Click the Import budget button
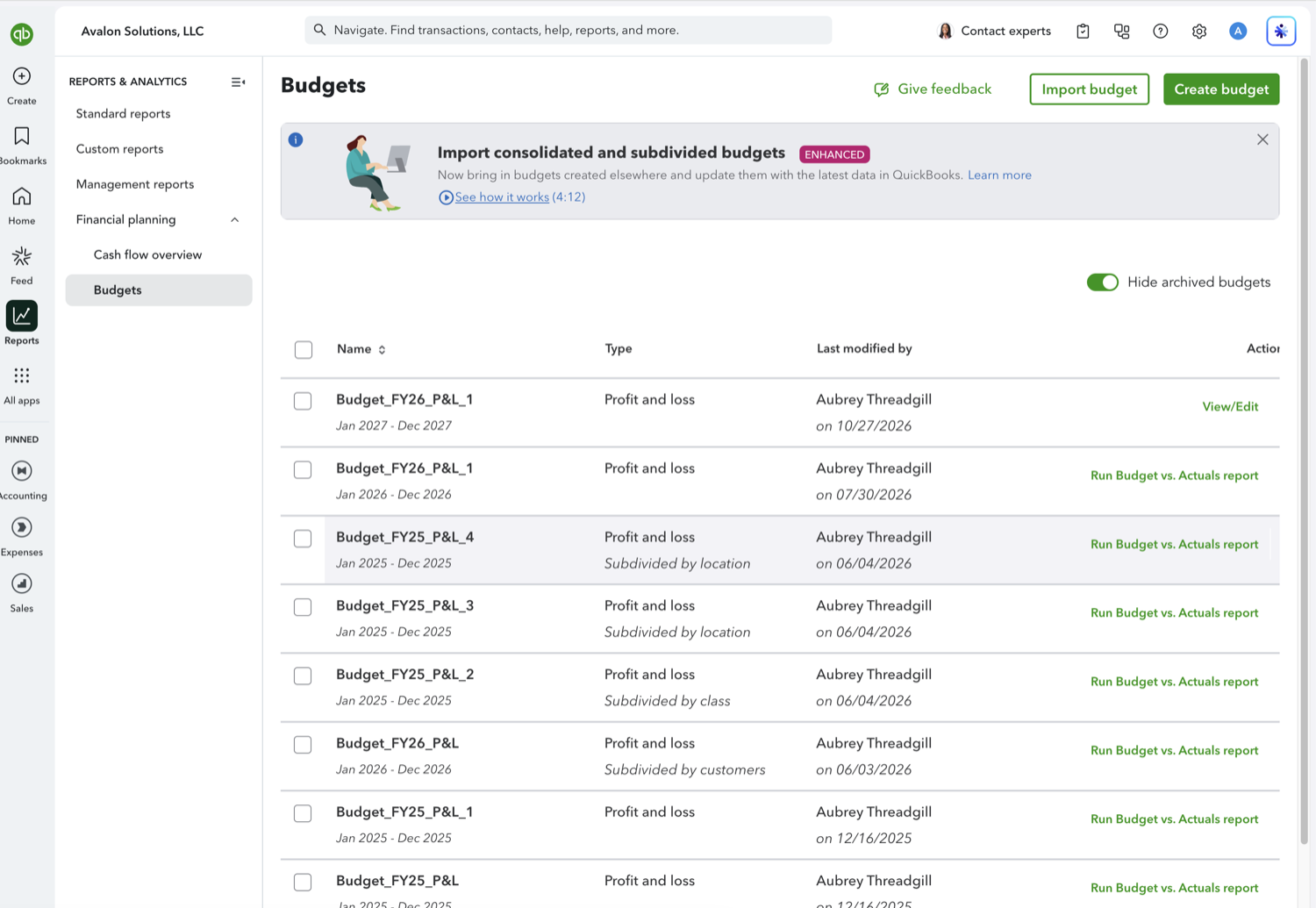The image size is (1316, 908). pos(1090,89)
